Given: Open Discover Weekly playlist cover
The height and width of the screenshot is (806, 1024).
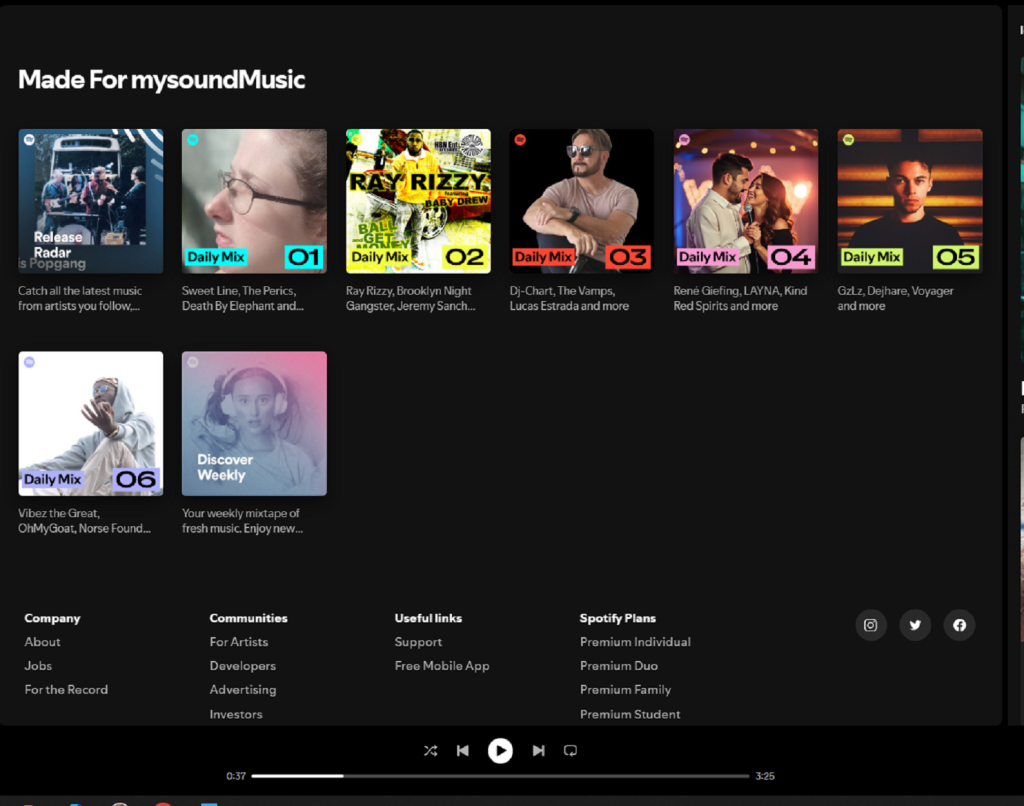Looking at the screenshot, I should (x=254, y=423).
